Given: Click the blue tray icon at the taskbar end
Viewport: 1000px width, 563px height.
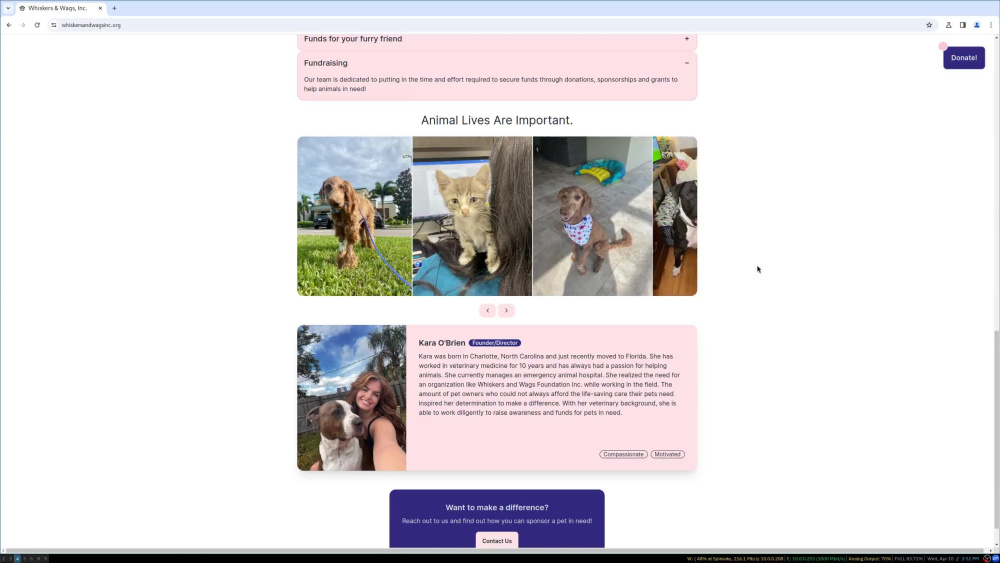Looking at the screenshot, I should point(996,559).
